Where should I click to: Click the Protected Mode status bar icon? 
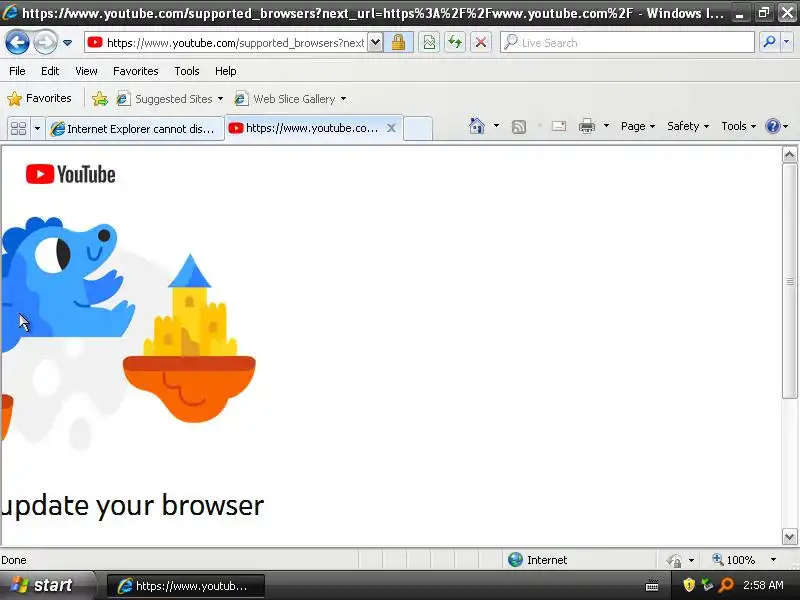pyautogui.click(x=674, y=560)
